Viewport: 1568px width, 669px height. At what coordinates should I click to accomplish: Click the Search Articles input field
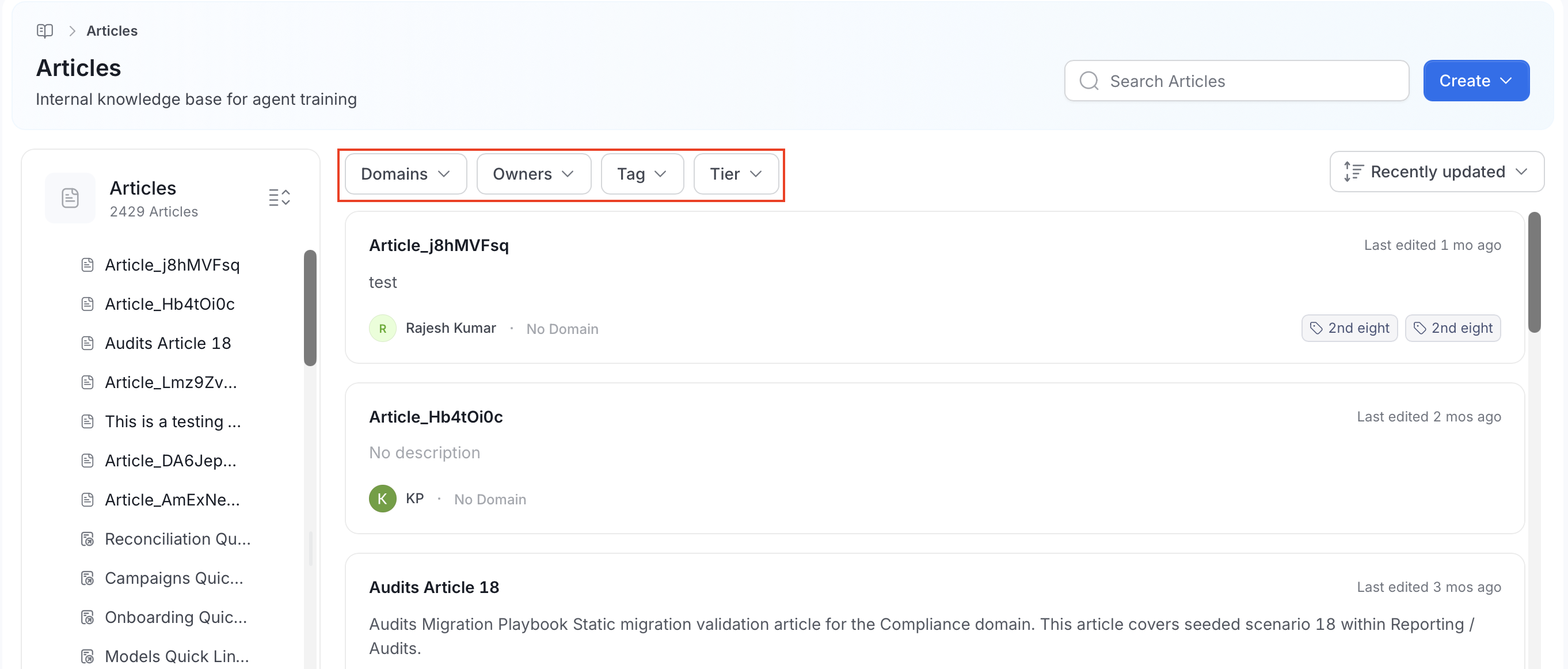1236,81
